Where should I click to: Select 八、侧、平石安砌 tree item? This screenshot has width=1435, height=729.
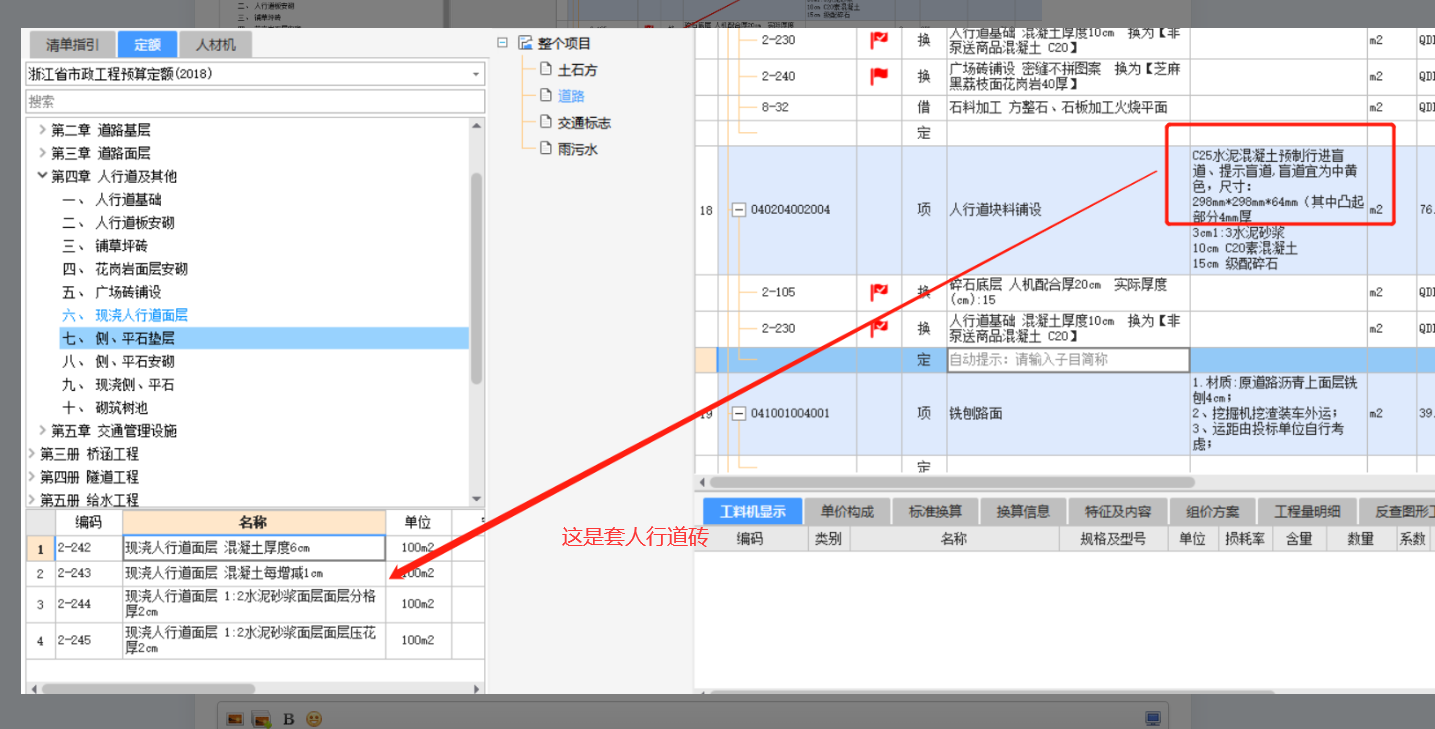118,361
